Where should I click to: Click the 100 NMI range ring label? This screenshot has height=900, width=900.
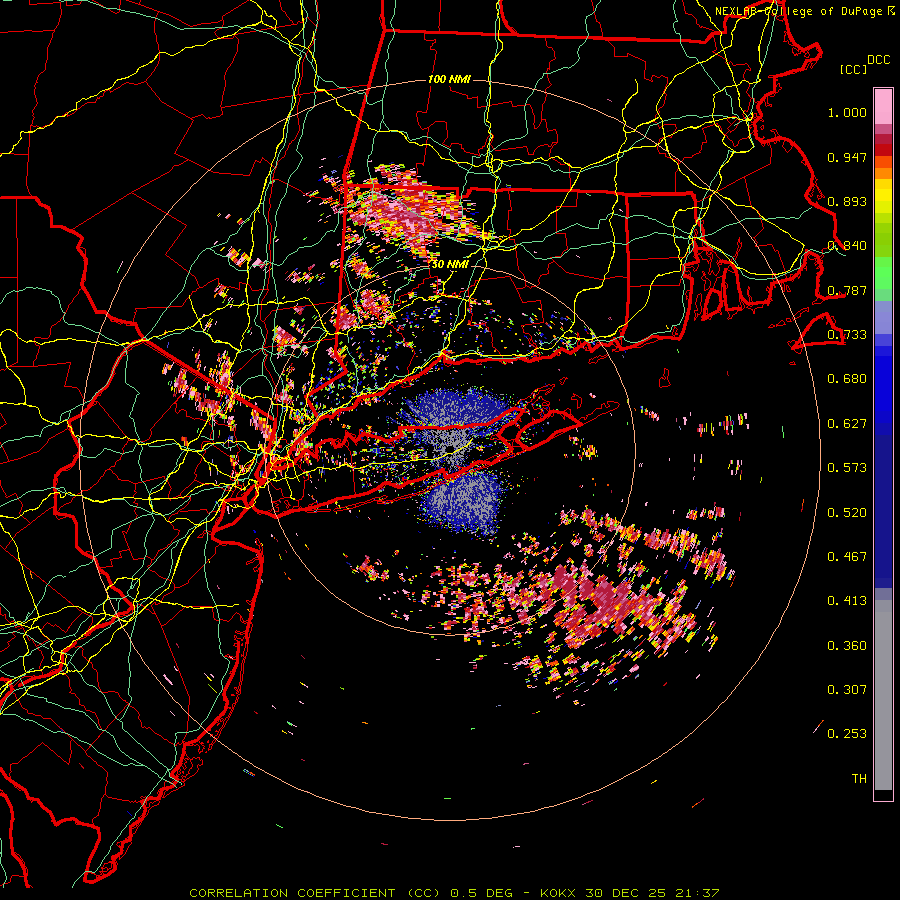click(x=449, y=79)
